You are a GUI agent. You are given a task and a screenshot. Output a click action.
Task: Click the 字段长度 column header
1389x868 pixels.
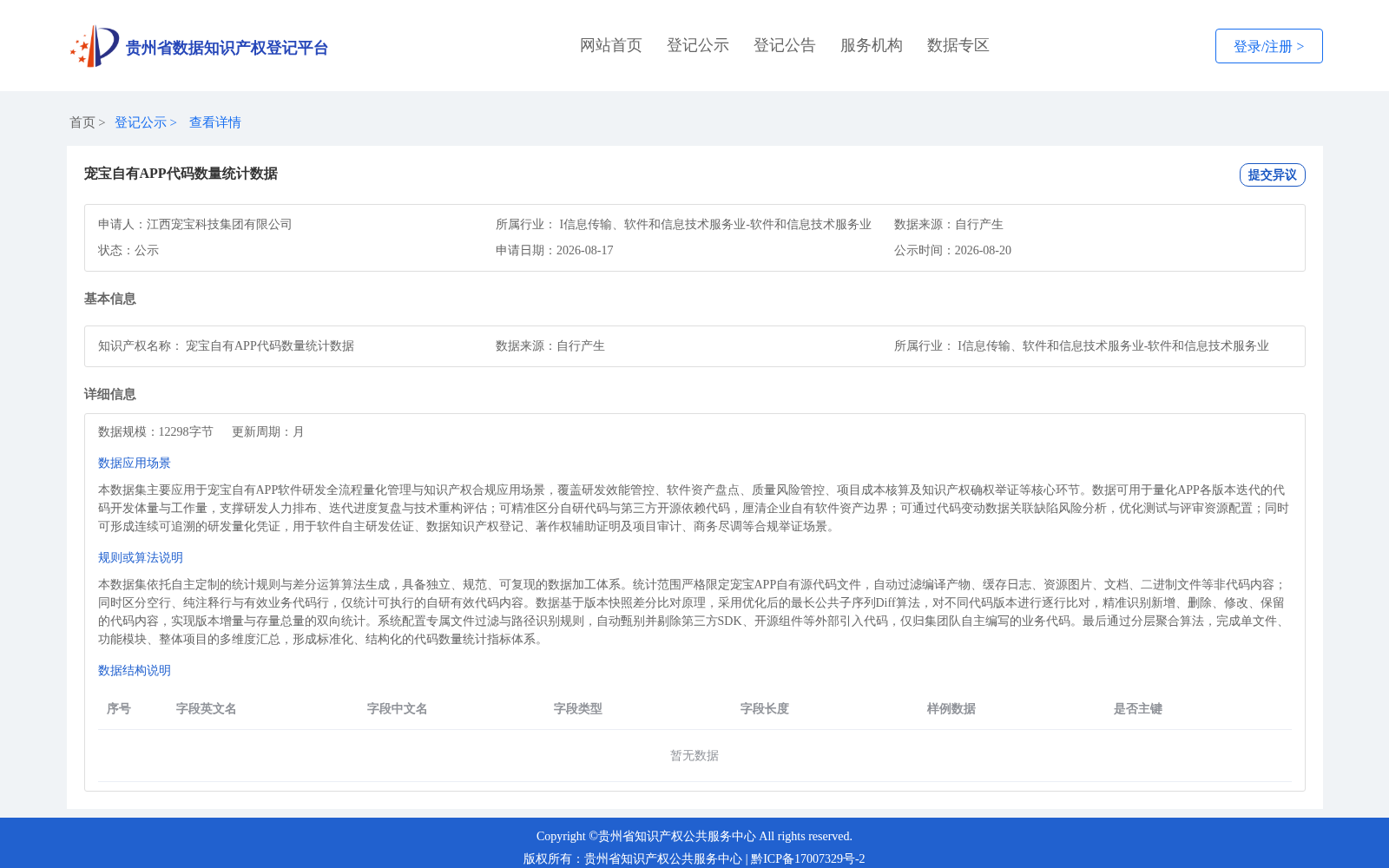pos(765,708)
